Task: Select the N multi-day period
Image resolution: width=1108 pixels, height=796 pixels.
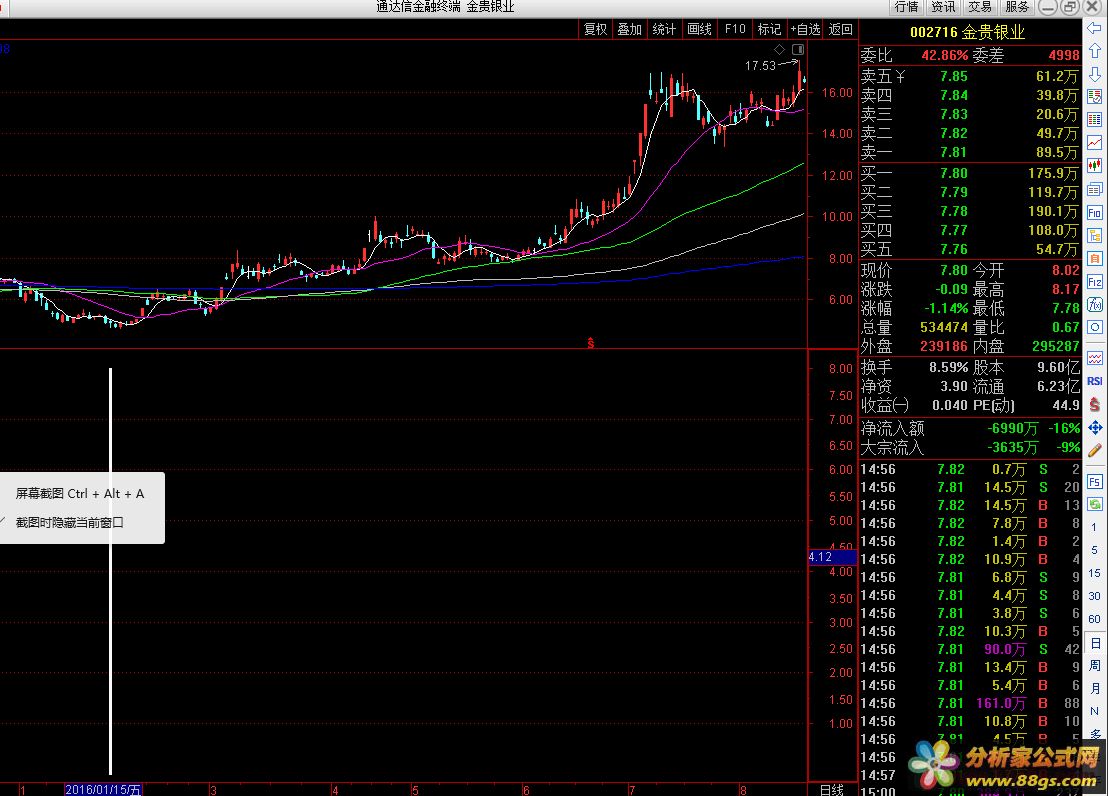Action: 1094,710
